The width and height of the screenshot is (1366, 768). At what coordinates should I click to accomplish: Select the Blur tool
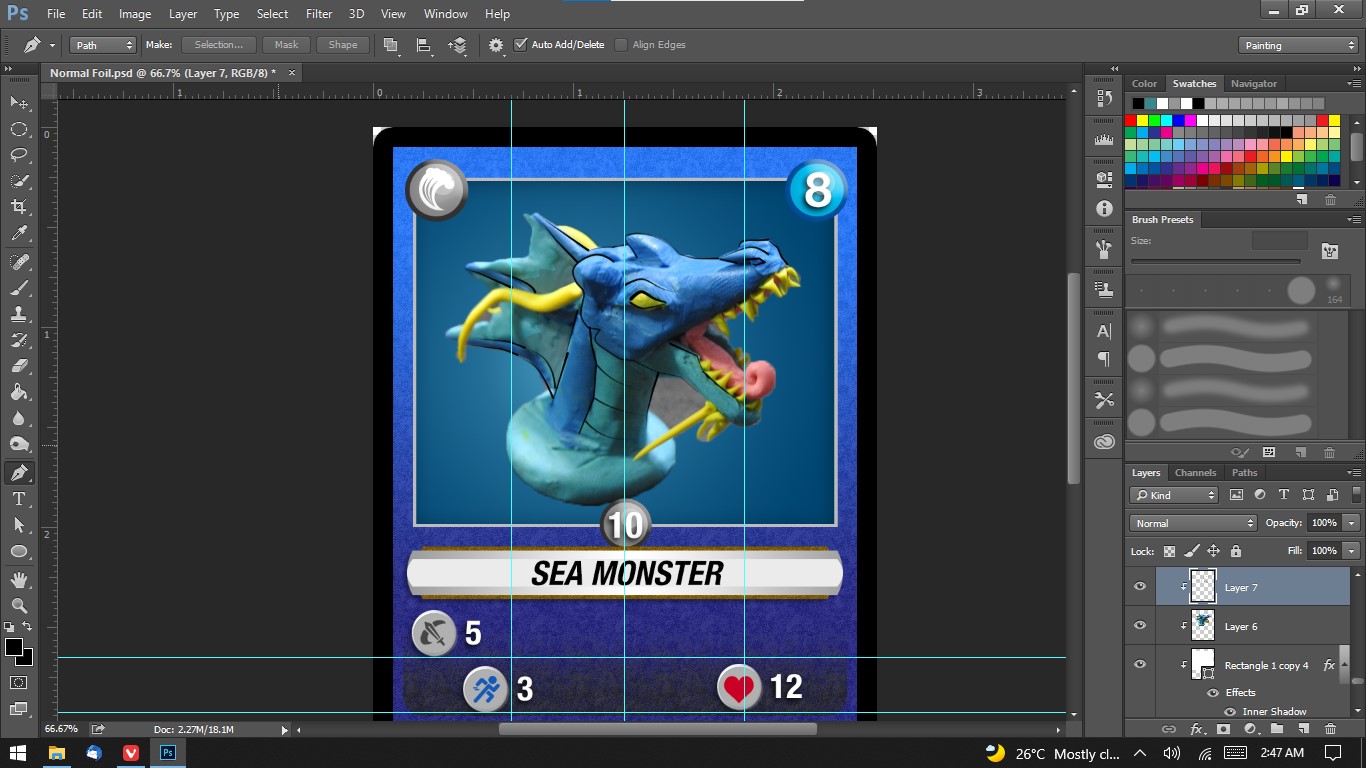pyautogui.click(x=19, y=418)
